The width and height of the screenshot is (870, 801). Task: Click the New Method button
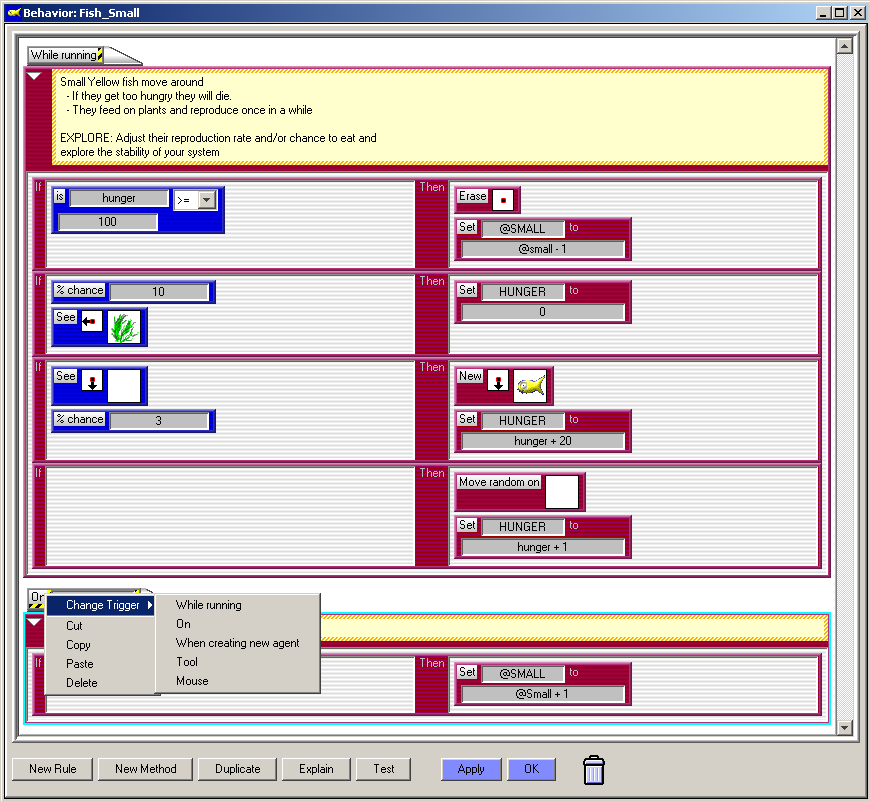(145, 769)
